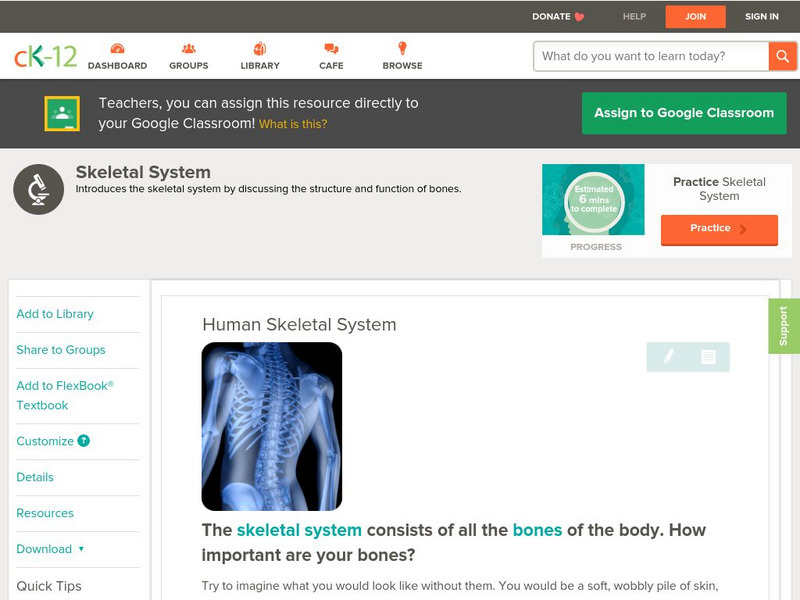Click the Donate heart icon
Screen dimensions: 800x600
pos(579,17)
